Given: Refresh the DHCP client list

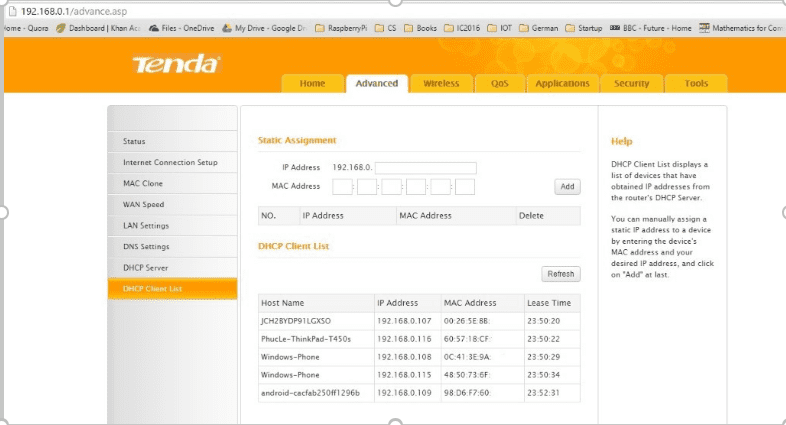Looking at the screenshot, I should (x=560, y=274).
